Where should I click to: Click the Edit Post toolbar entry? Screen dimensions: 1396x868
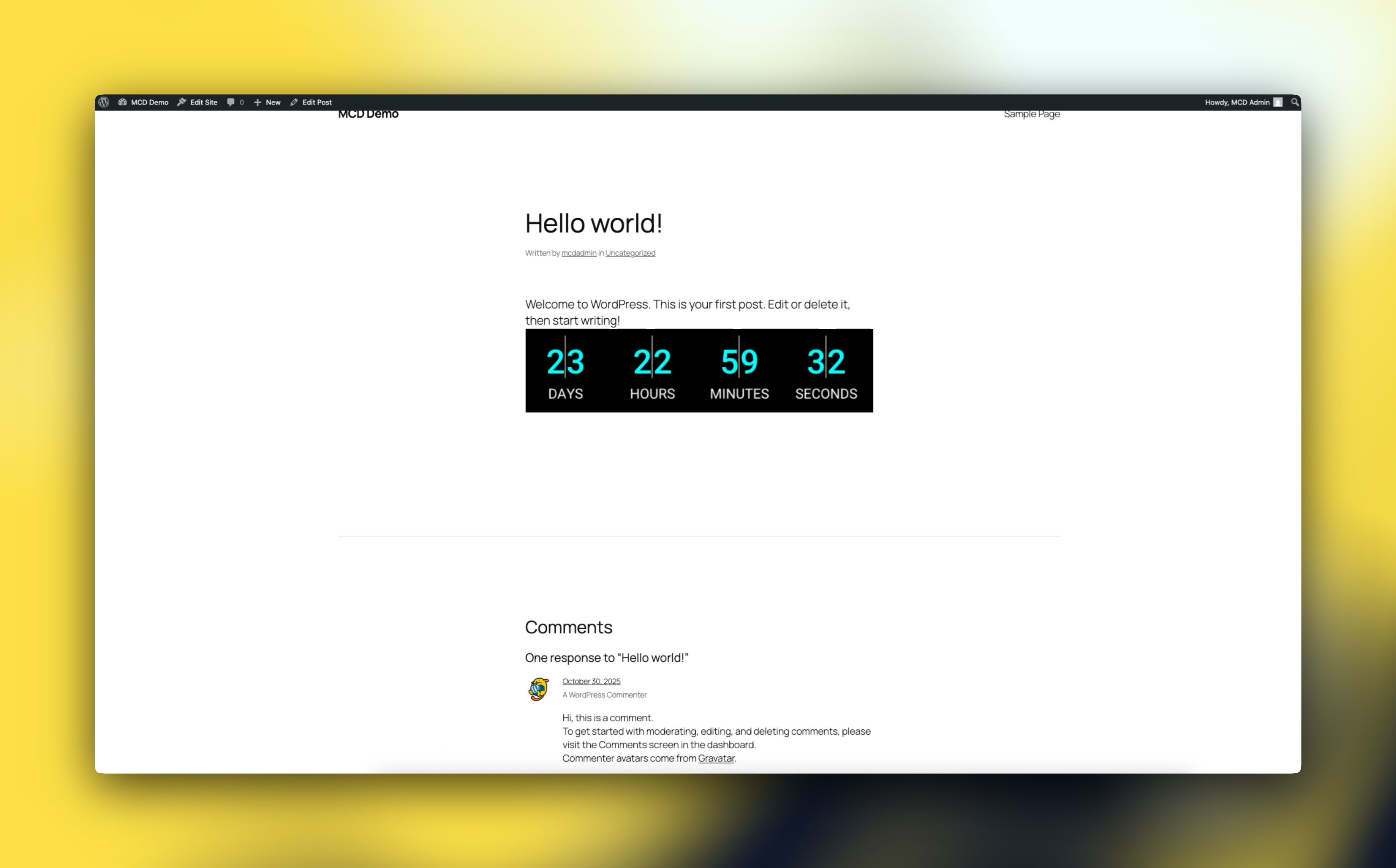317,102
